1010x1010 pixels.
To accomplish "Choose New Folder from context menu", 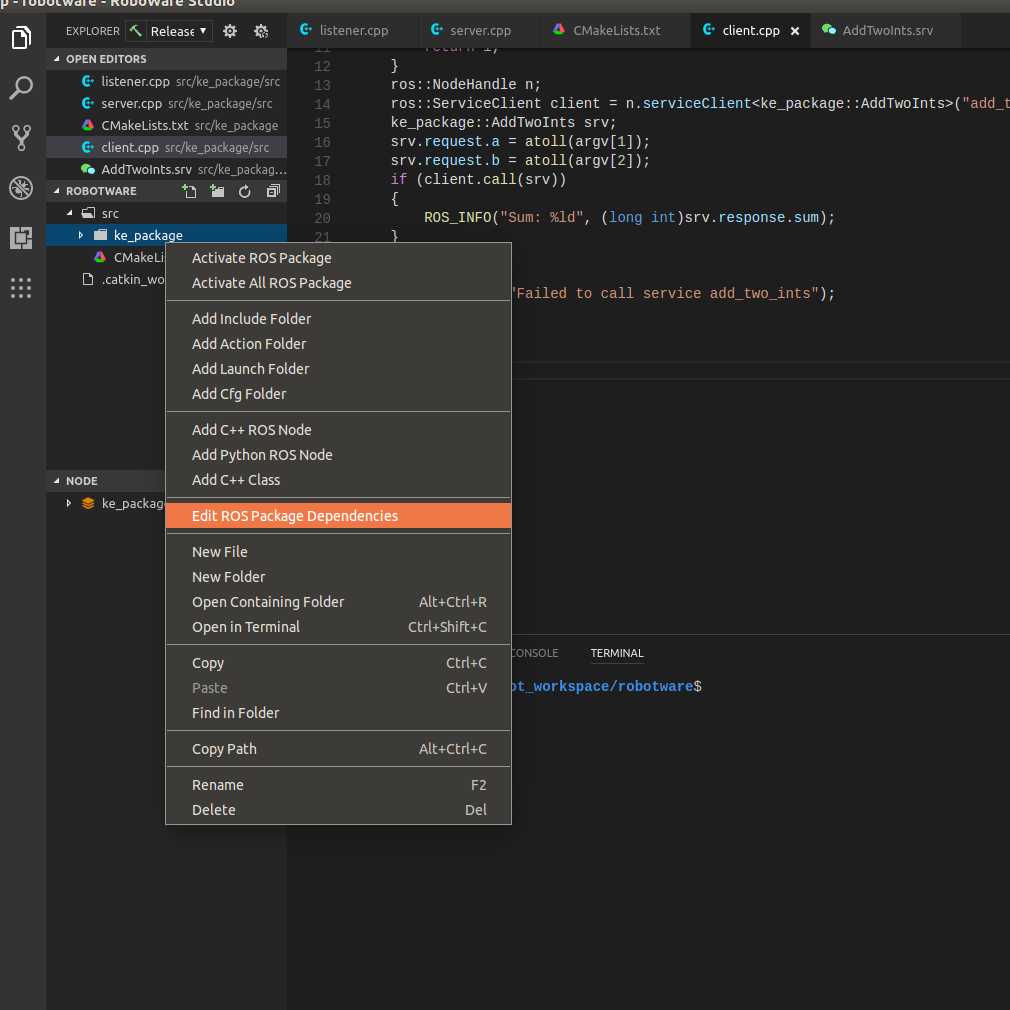I will click(x=338, y=577).
